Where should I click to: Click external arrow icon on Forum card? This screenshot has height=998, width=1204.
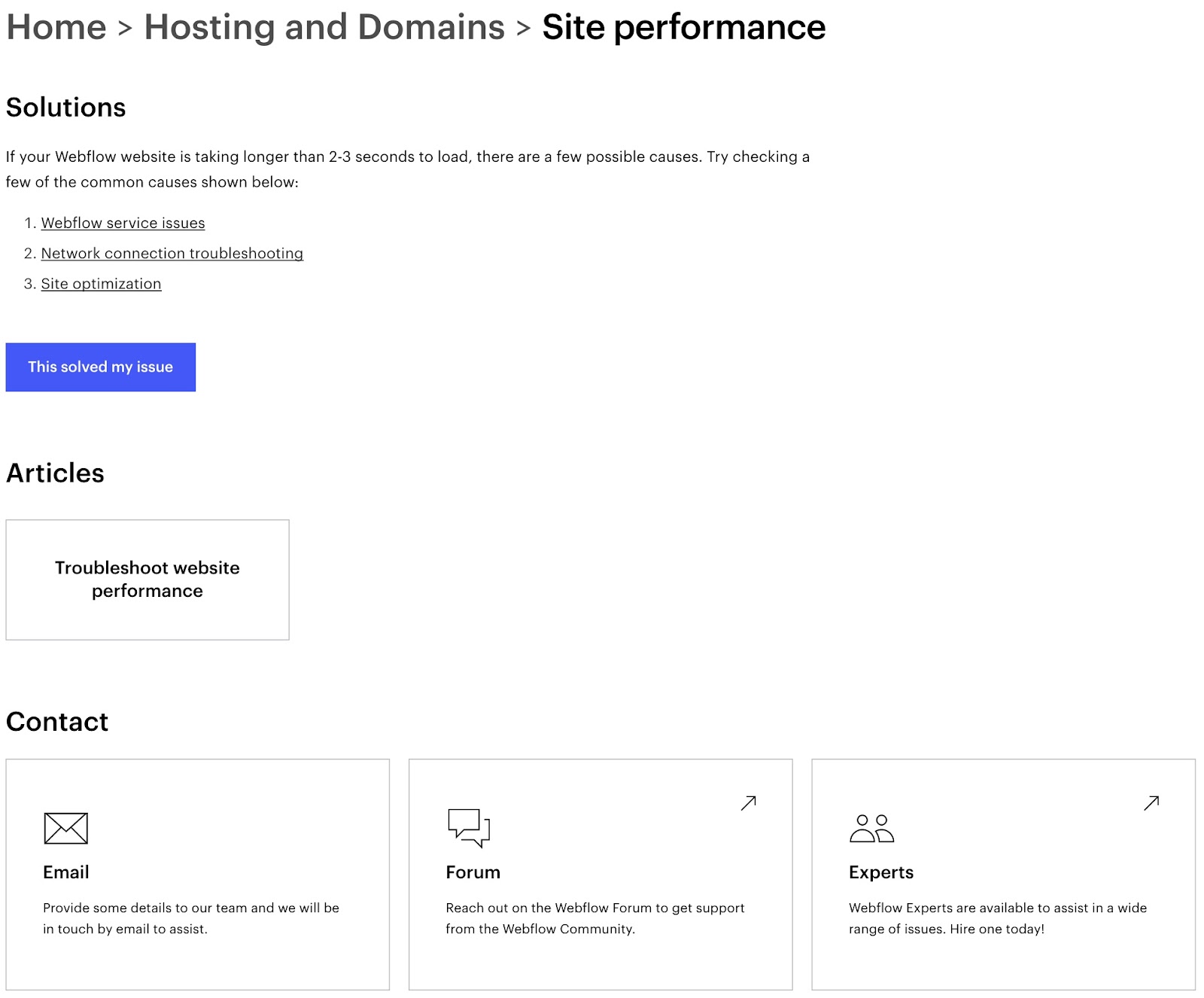pos(748,803)
